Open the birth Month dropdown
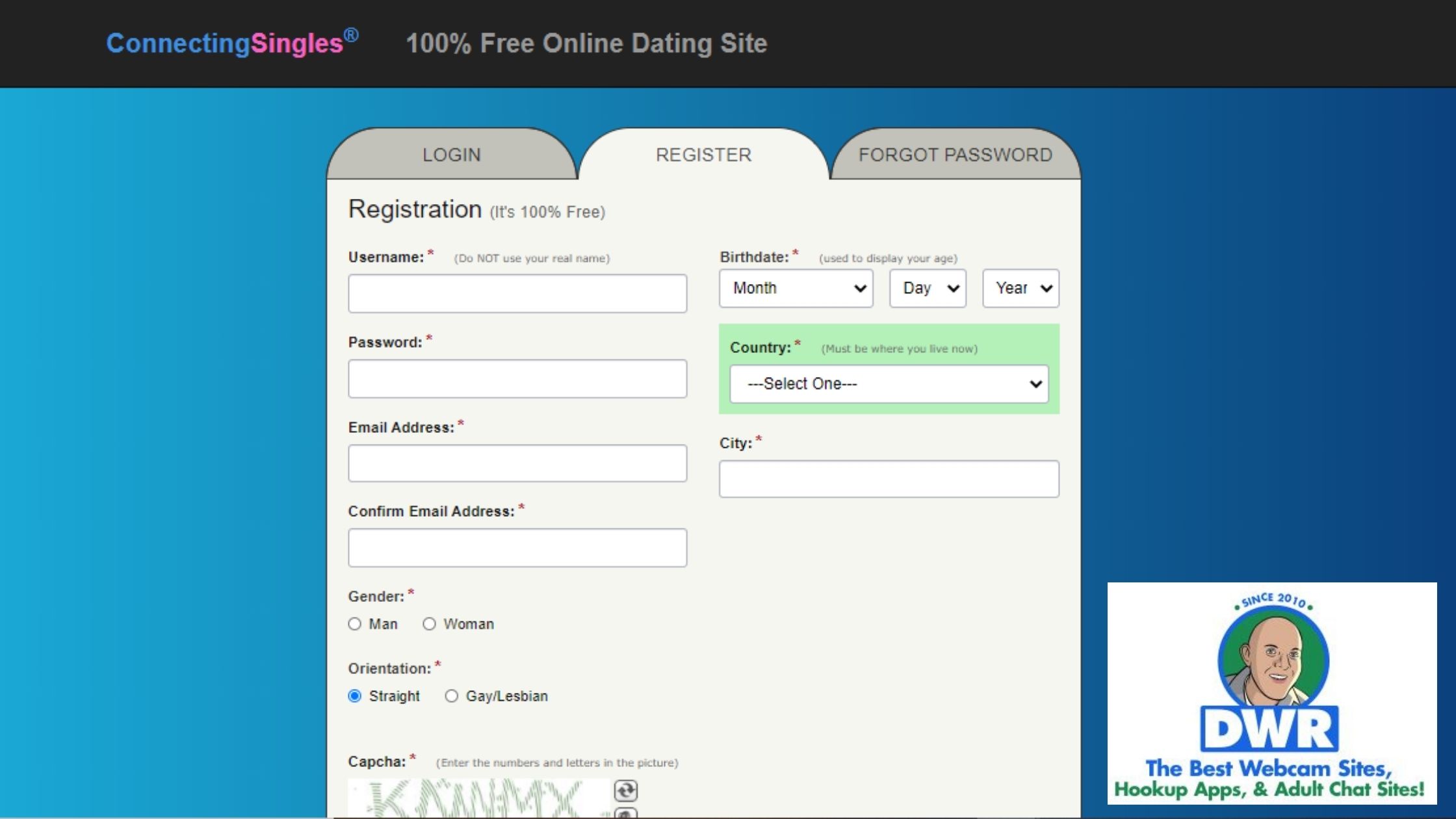Screen dimensions: 1456x819 pyautogui.click(x=796, y=288)
